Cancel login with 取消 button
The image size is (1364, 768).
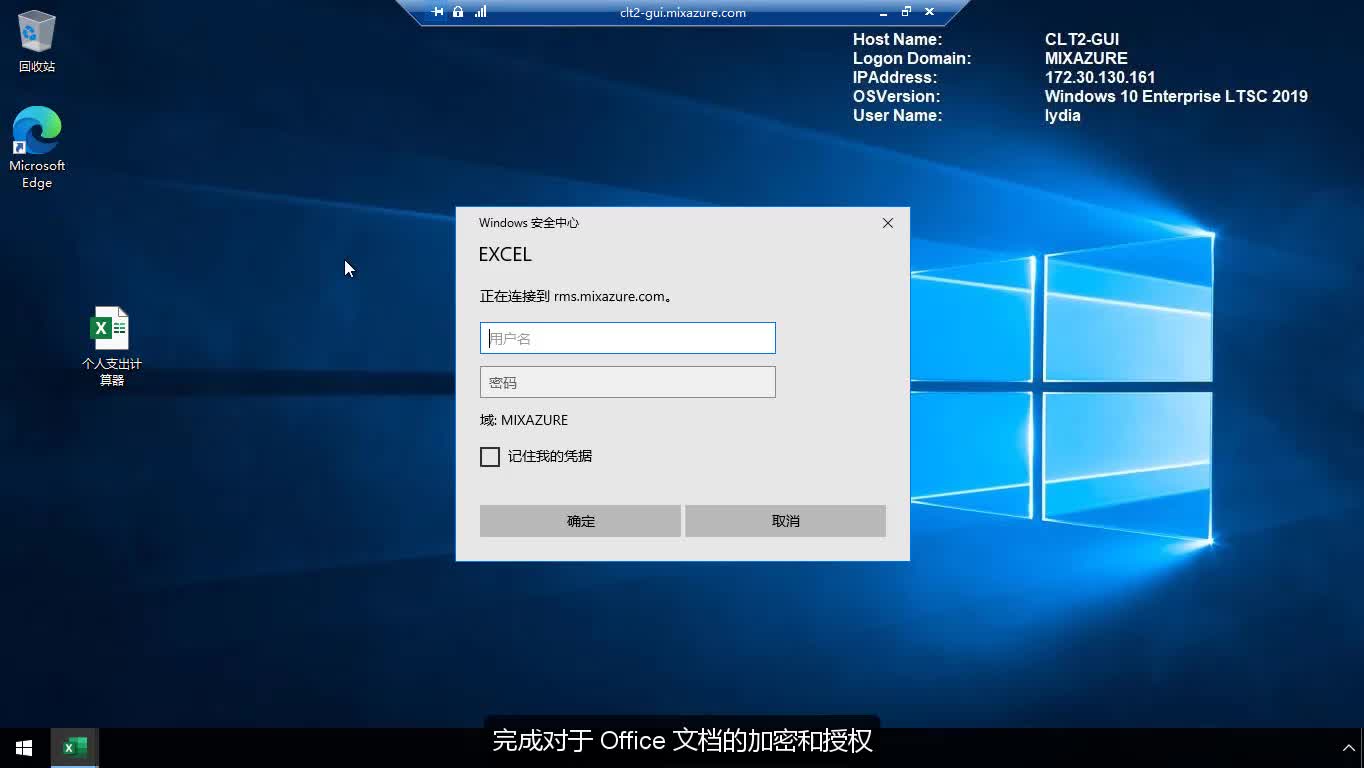(x=785, y=521)
